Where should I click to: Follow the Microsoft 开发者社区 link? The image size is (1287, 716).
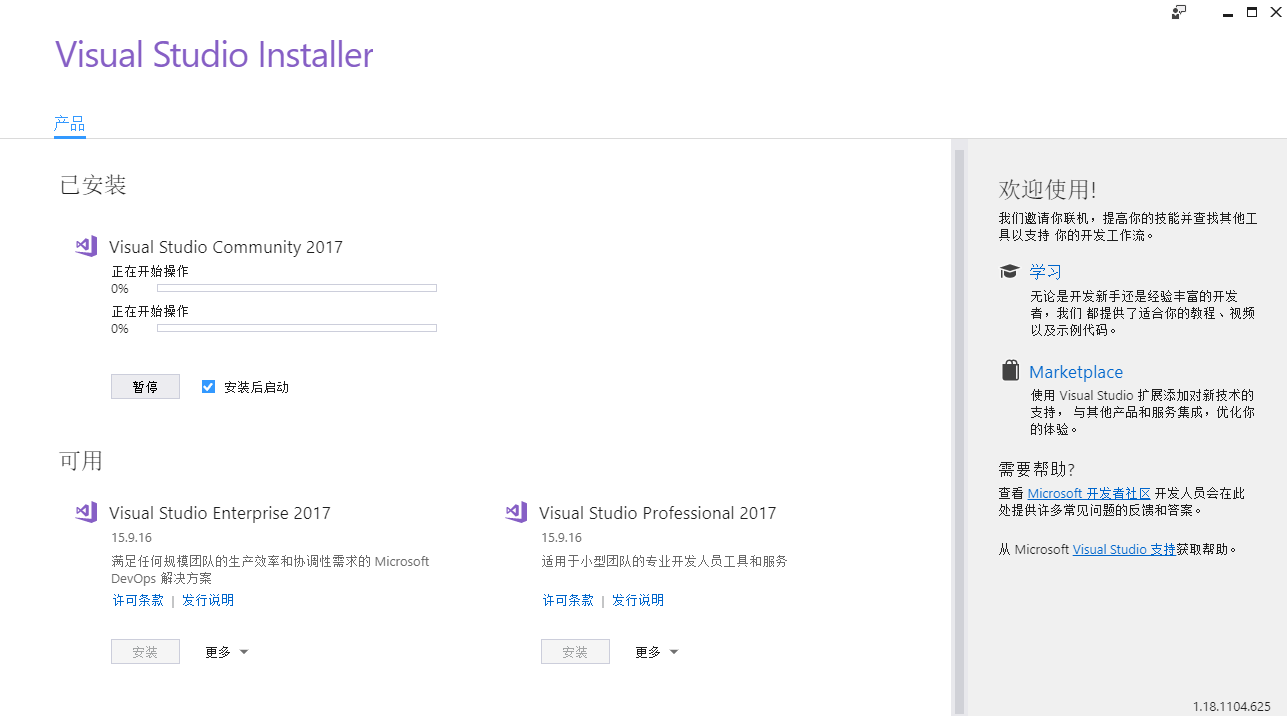coord(1088,492)
